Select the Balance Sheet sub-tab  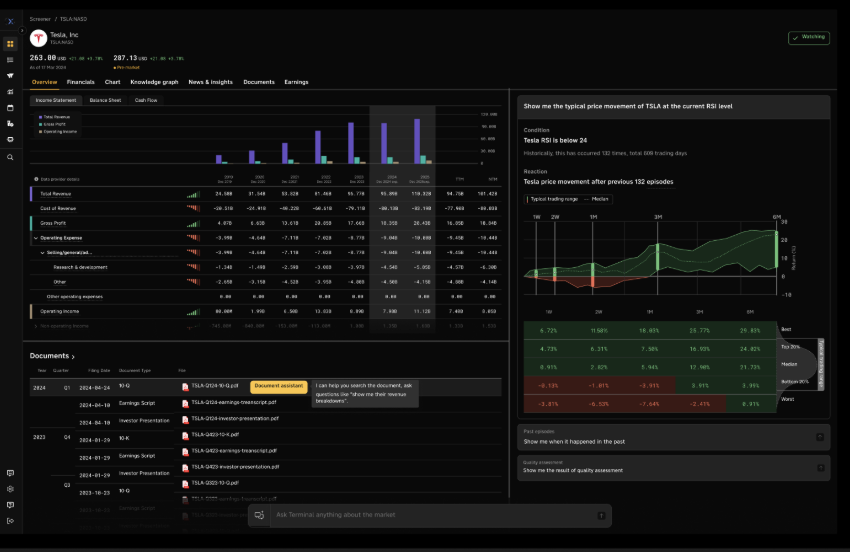105,100
